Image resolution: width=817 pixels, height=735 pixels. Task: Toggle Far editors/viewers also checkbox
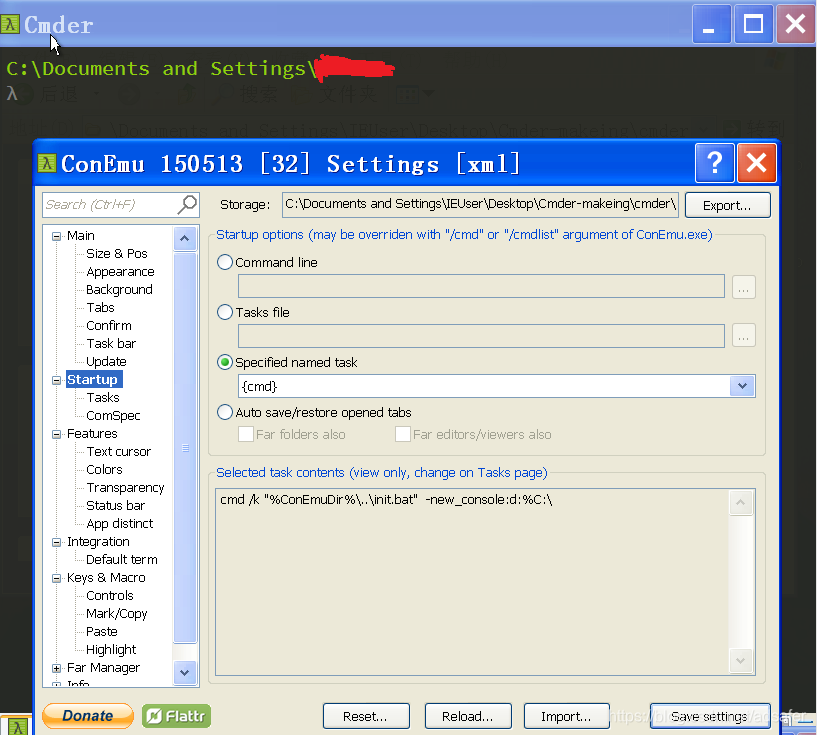pos(403,434)
